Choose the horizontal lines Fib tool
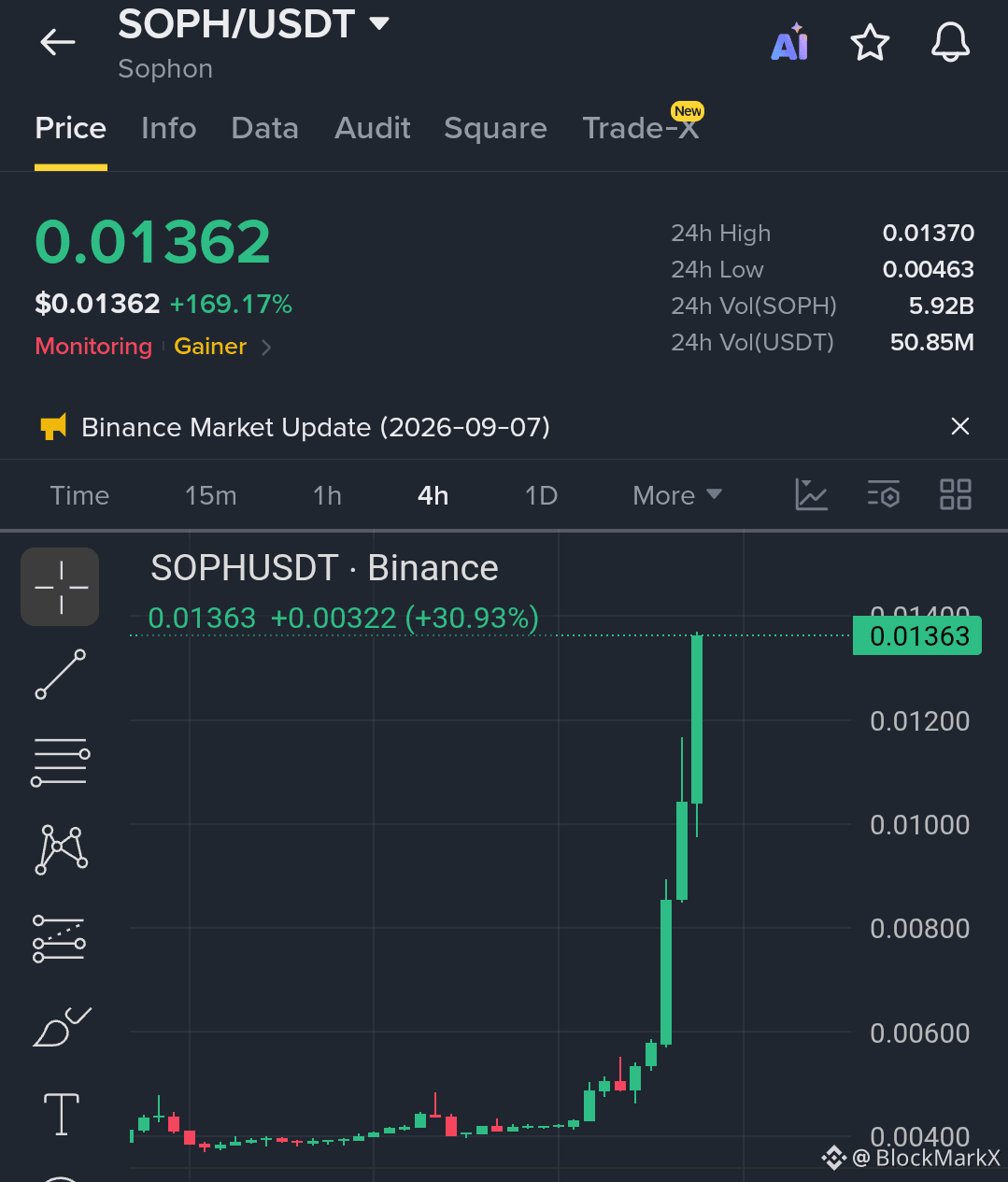This screenshot has width=1008, height=1182. (x=61, y=762)
